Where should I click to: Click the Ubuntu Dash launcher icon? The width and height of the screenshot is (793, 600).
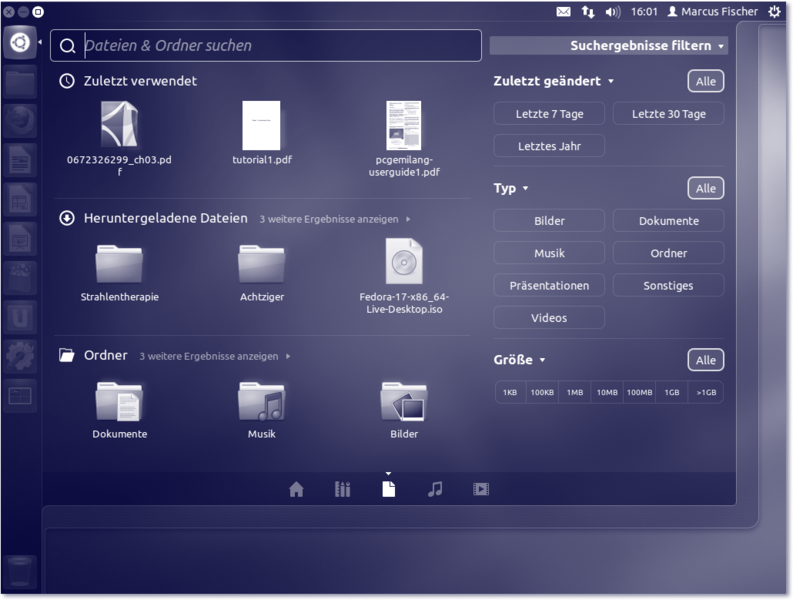20,43
